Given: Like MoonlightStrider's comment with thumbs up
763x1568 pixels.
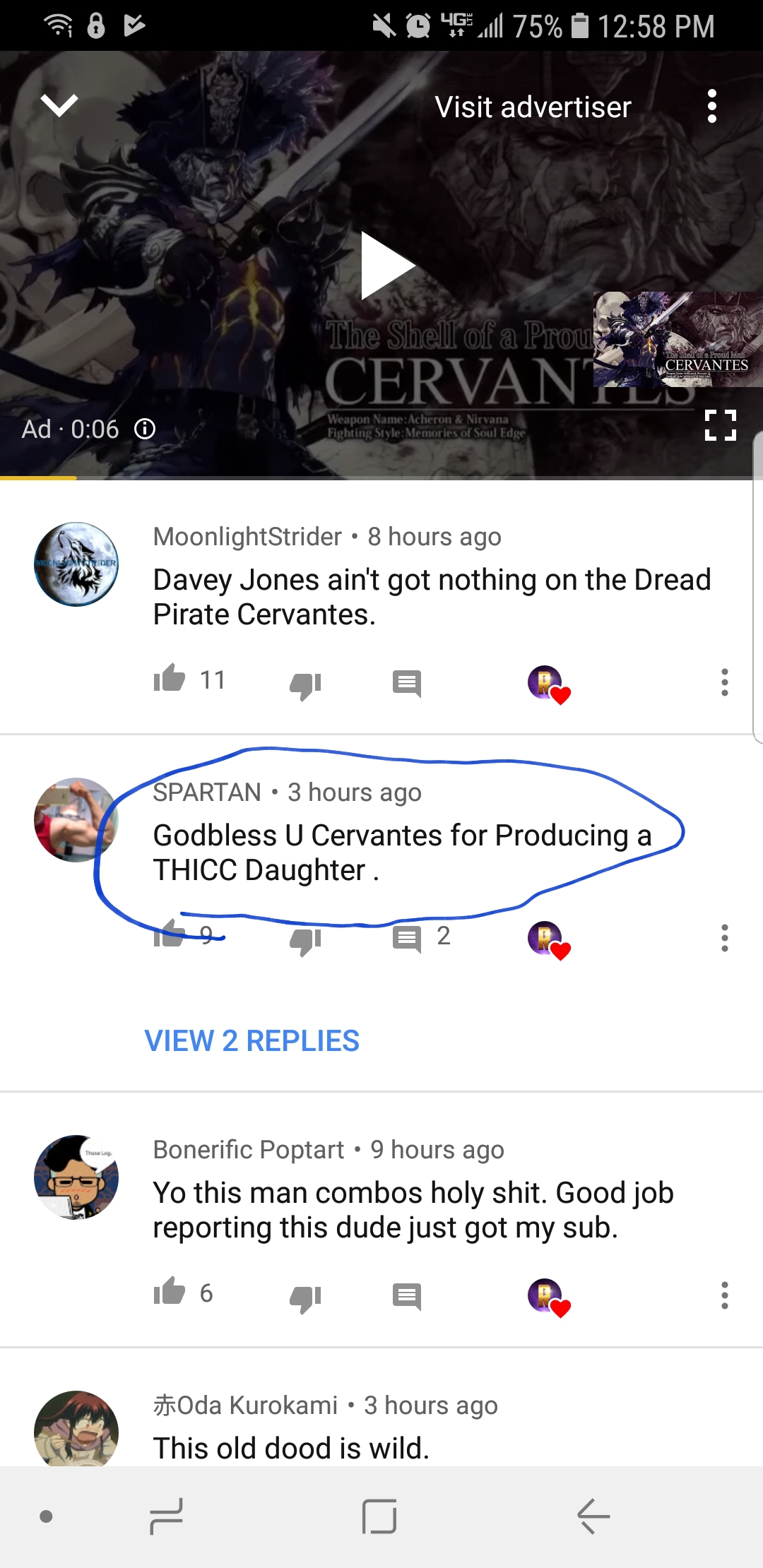Looking at the screenshot, I should coord(170,679).
